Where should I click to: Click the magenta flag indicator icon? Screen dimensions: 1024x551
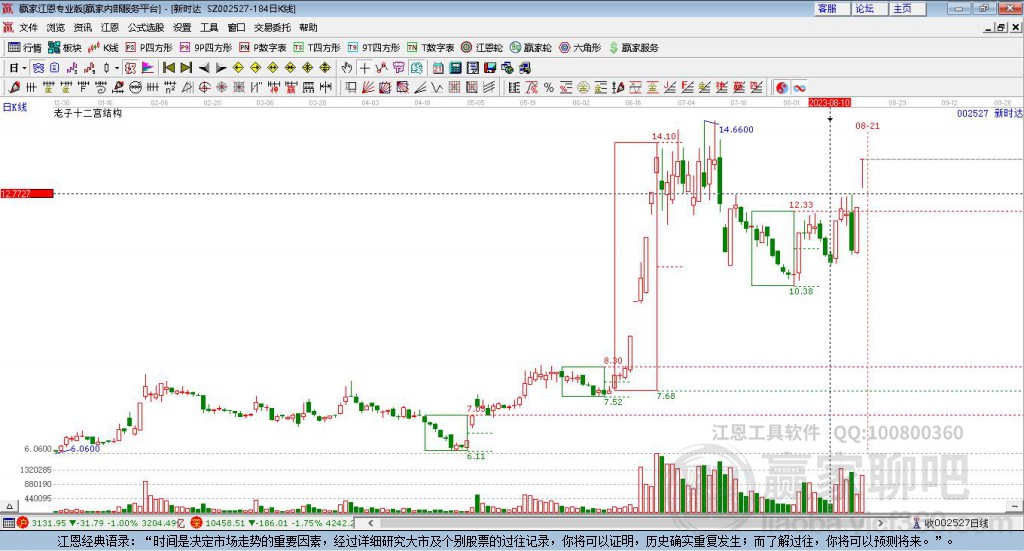(x=148, y=67)
